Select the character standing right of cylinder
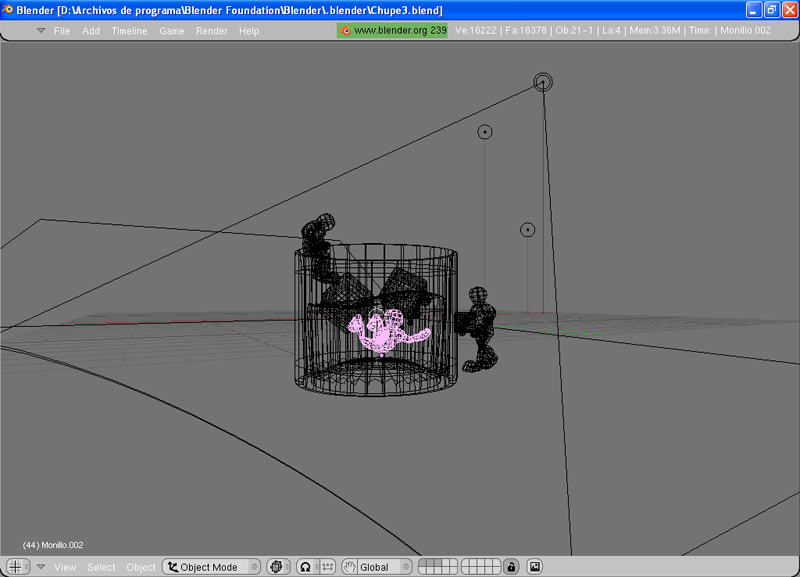This screenshot has height=577, width=800. [x=479, y=330]
